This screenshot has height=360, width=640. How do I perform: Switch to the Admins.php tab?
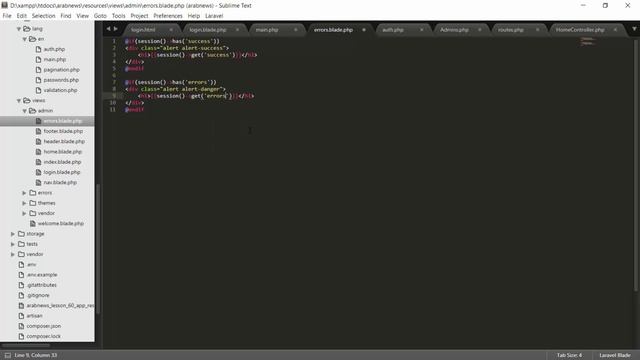454,30
